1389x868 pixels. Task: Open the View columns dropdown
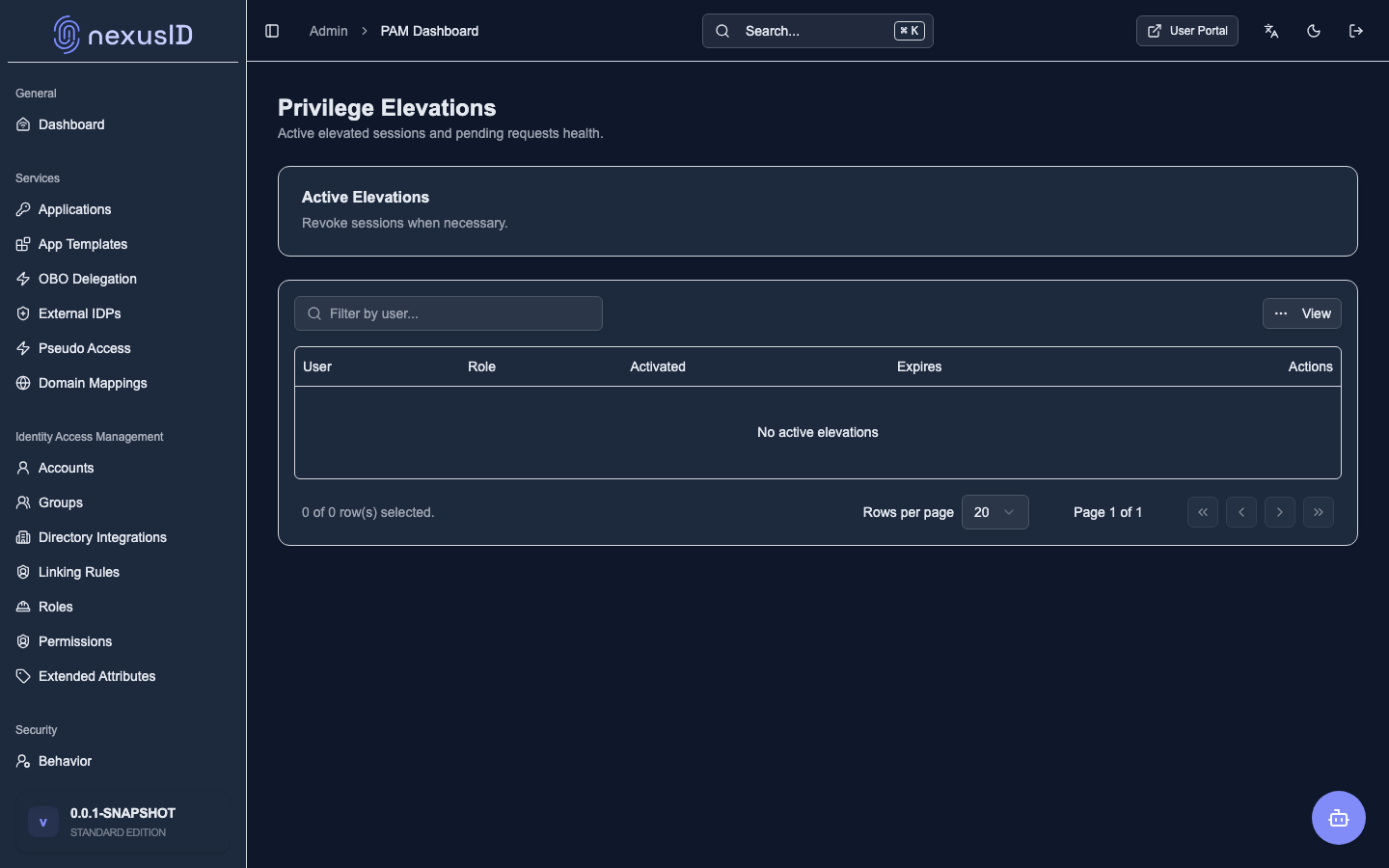coord(1302,313)
